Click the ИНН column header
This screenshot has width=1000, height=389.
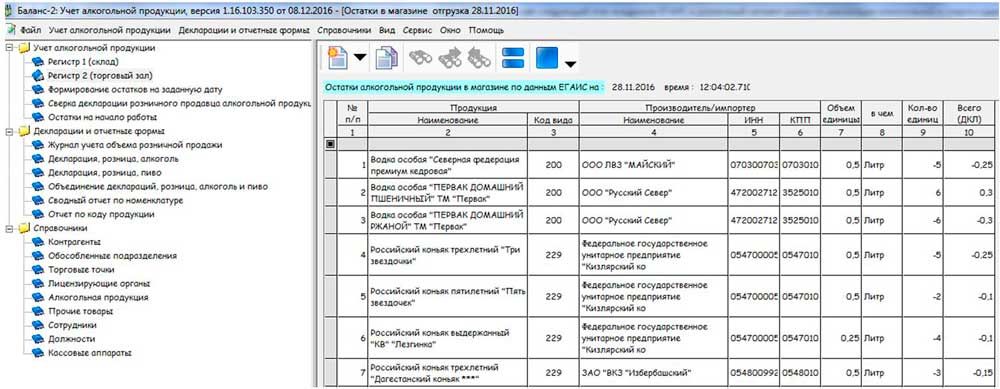click(x=754, y=120)
